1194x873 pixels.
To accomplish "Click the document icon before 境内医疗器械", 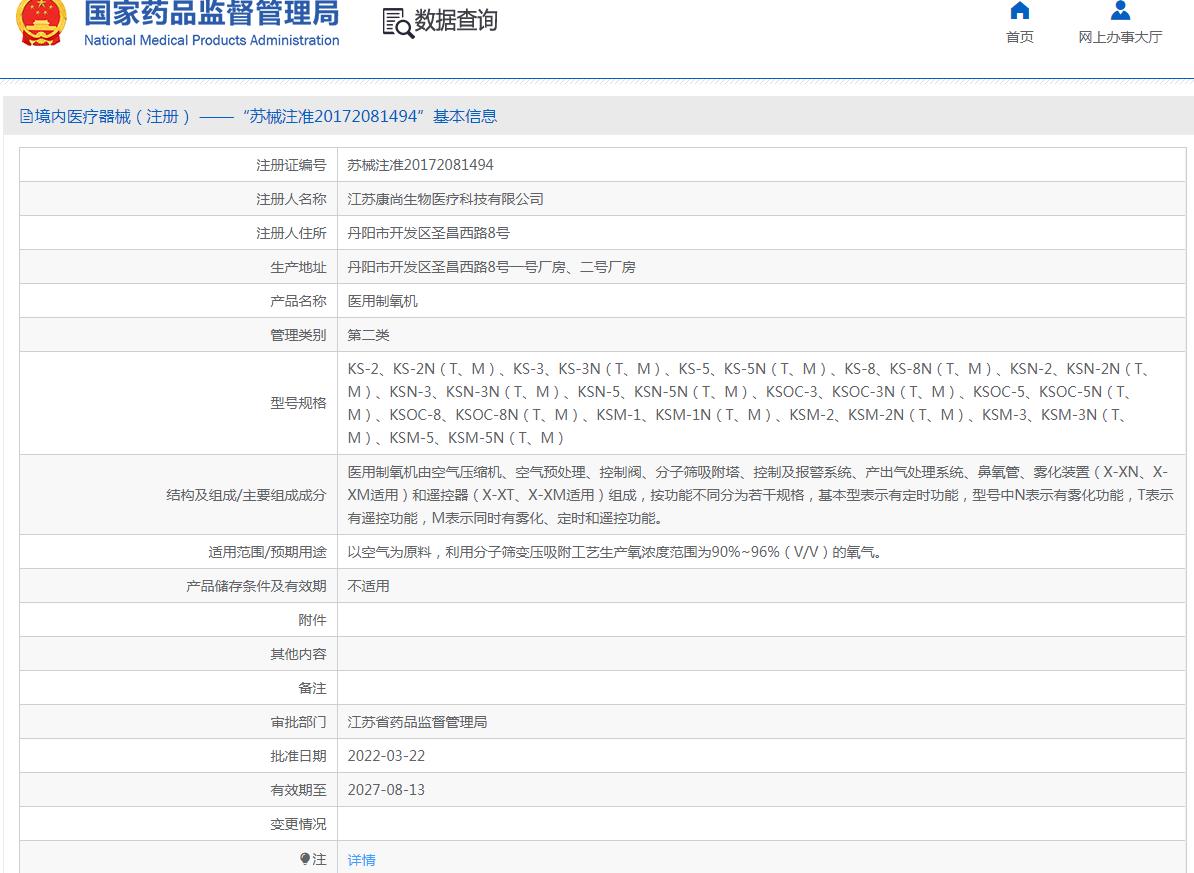I will click(x=26, y=117).
